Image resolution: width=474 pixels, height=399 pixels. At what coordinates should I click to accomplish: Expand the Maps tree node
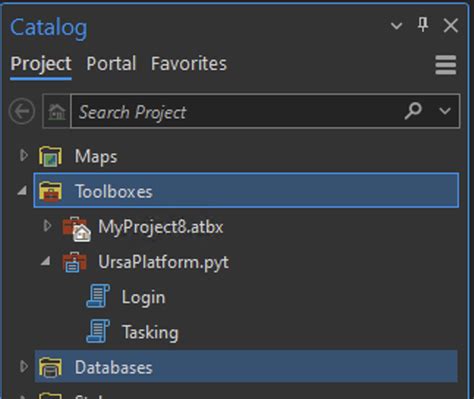23,155
